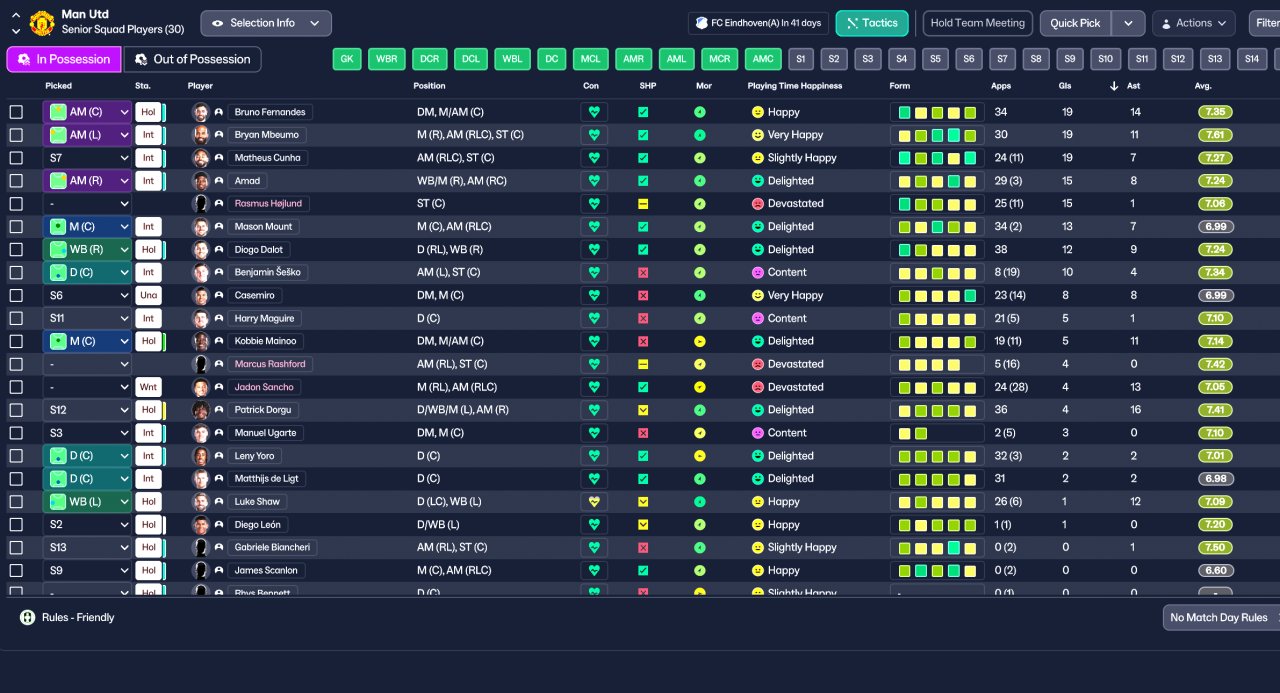Click the Casemiro player portrait

pyautogui.click(x=200, y=295)
